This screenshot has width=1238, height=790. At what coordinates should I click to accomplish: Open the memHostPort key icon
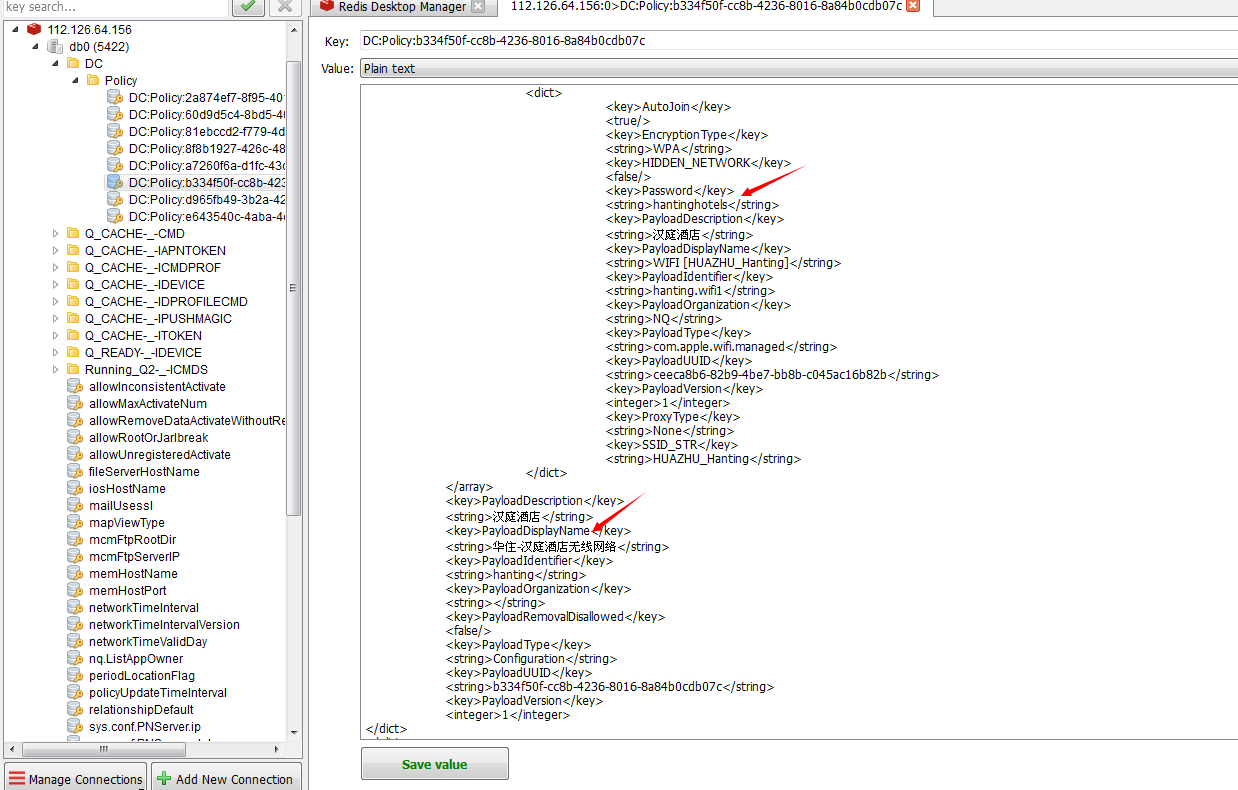click(x=74, y=590)
